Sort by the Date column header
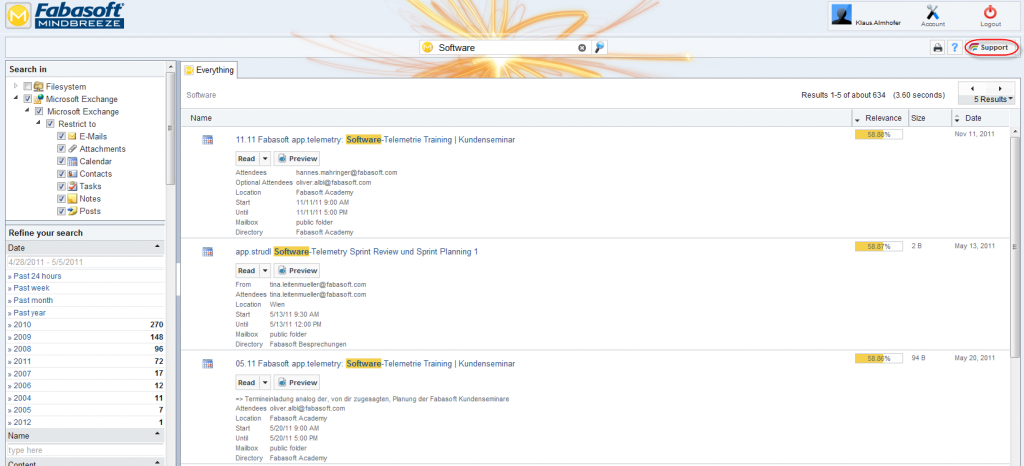This screenshot has height=466, width=1024. 973,118
